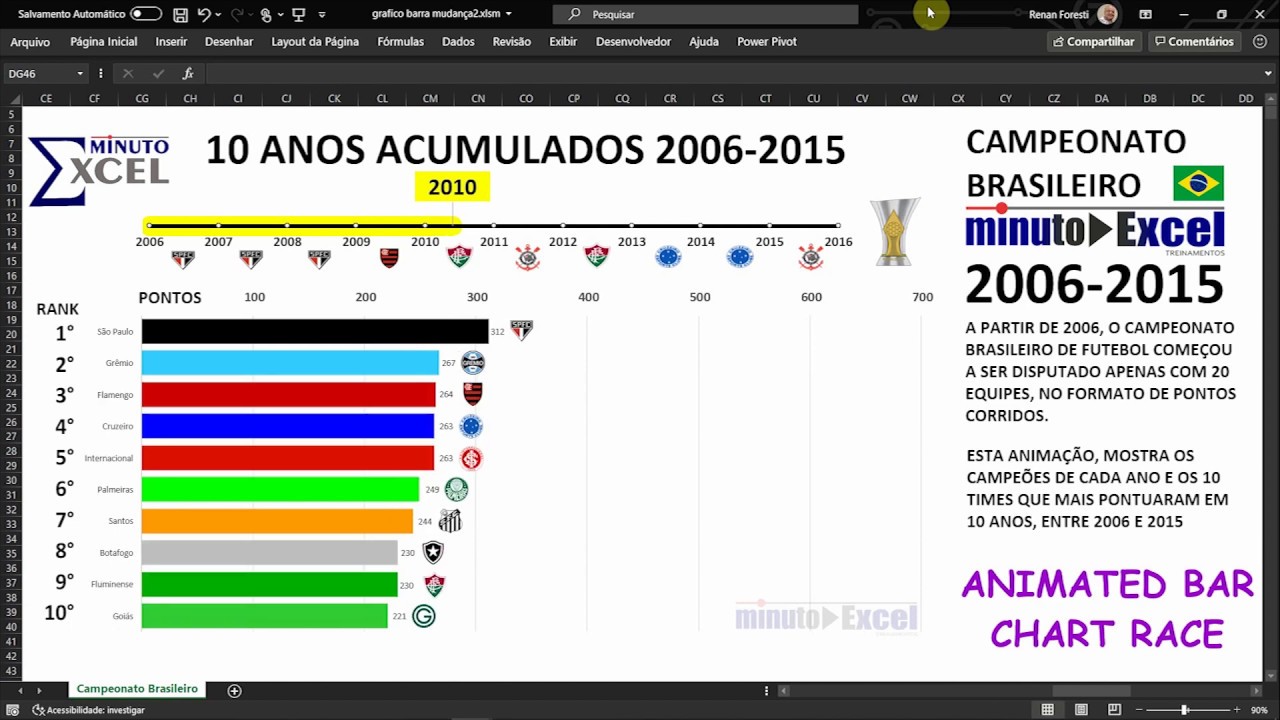Click the 2013 timeline marker
Screen dimensions: 1280x720
[631, 226]
